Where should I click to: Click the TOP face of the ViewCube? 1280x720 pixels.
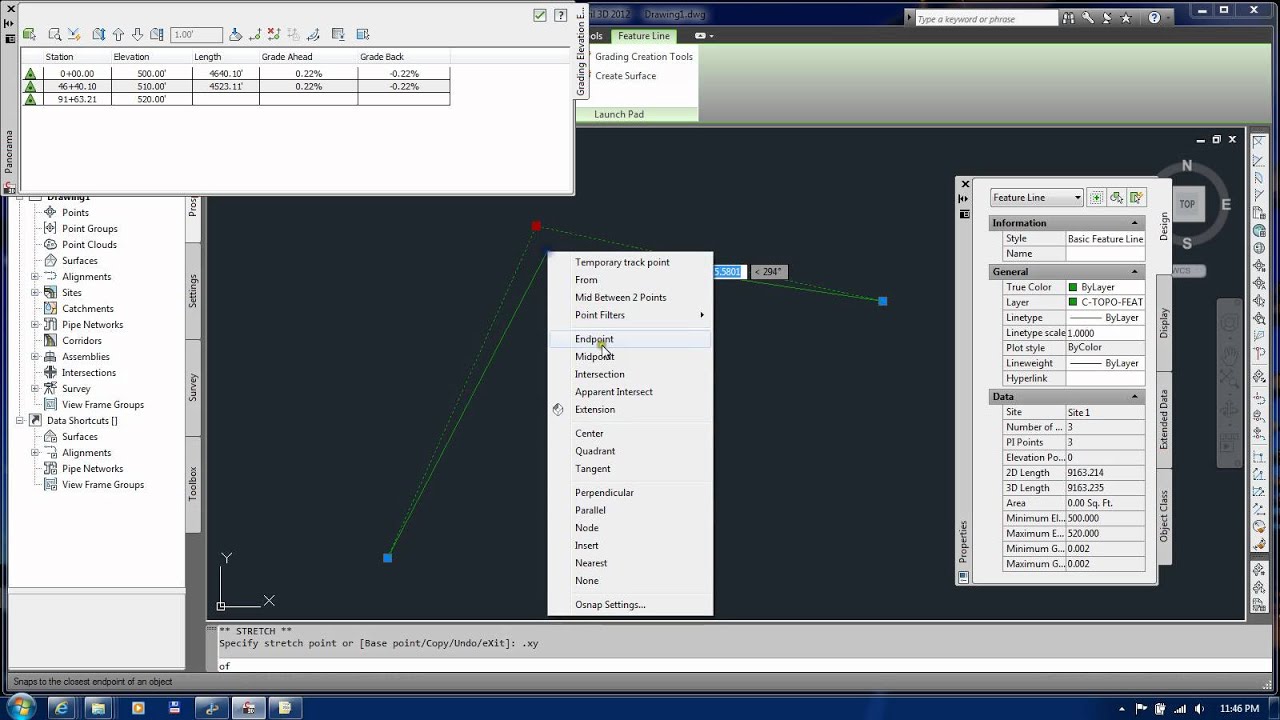pos(1187,204)
